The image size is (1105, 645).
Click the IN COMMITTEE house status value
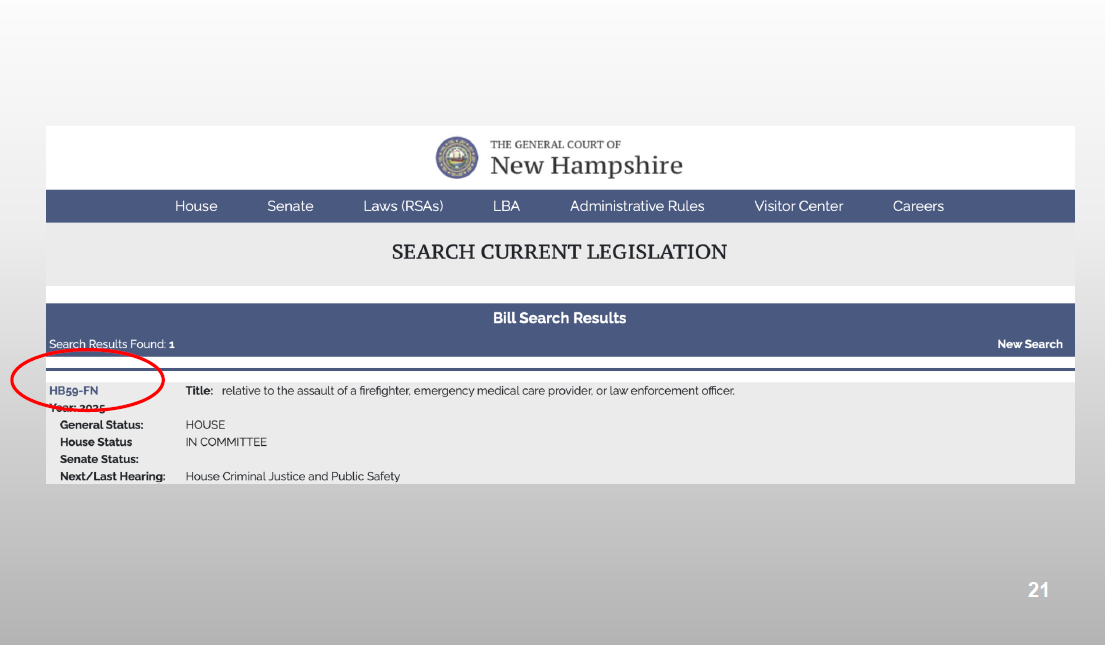click(226, 442)
